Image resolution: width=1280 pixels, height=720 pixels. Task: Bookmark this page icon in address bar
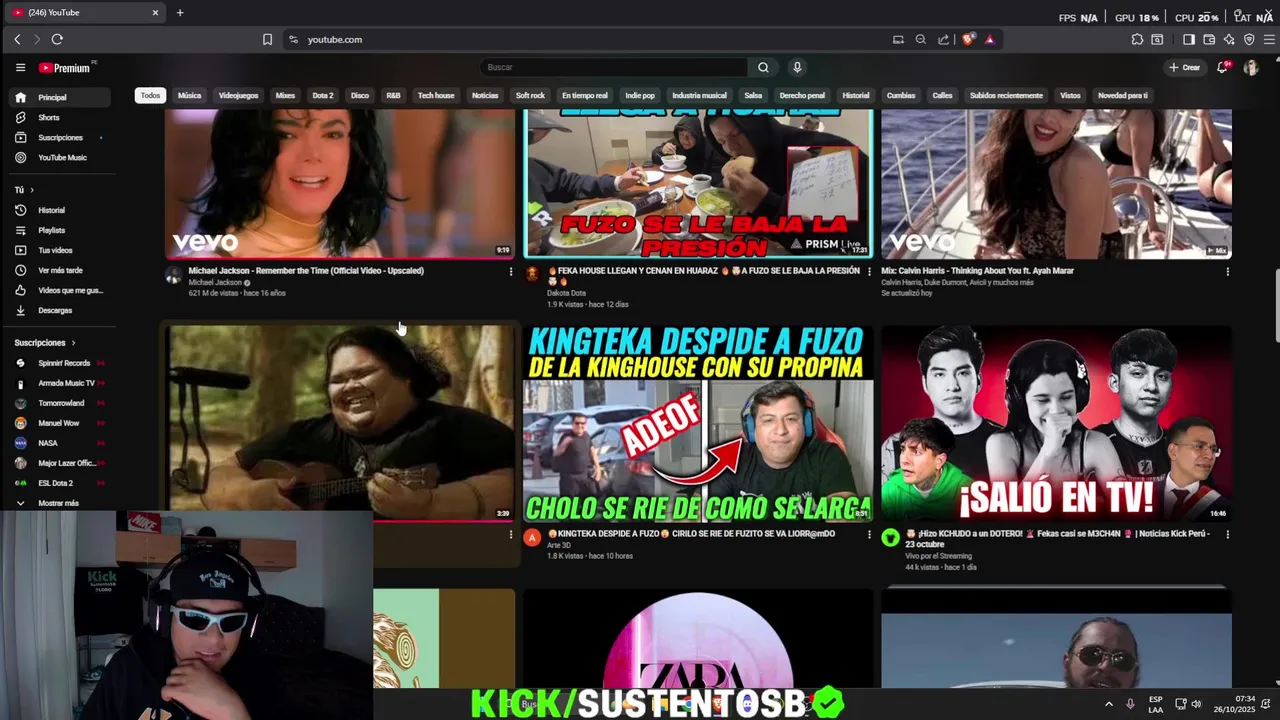[267, 39]
